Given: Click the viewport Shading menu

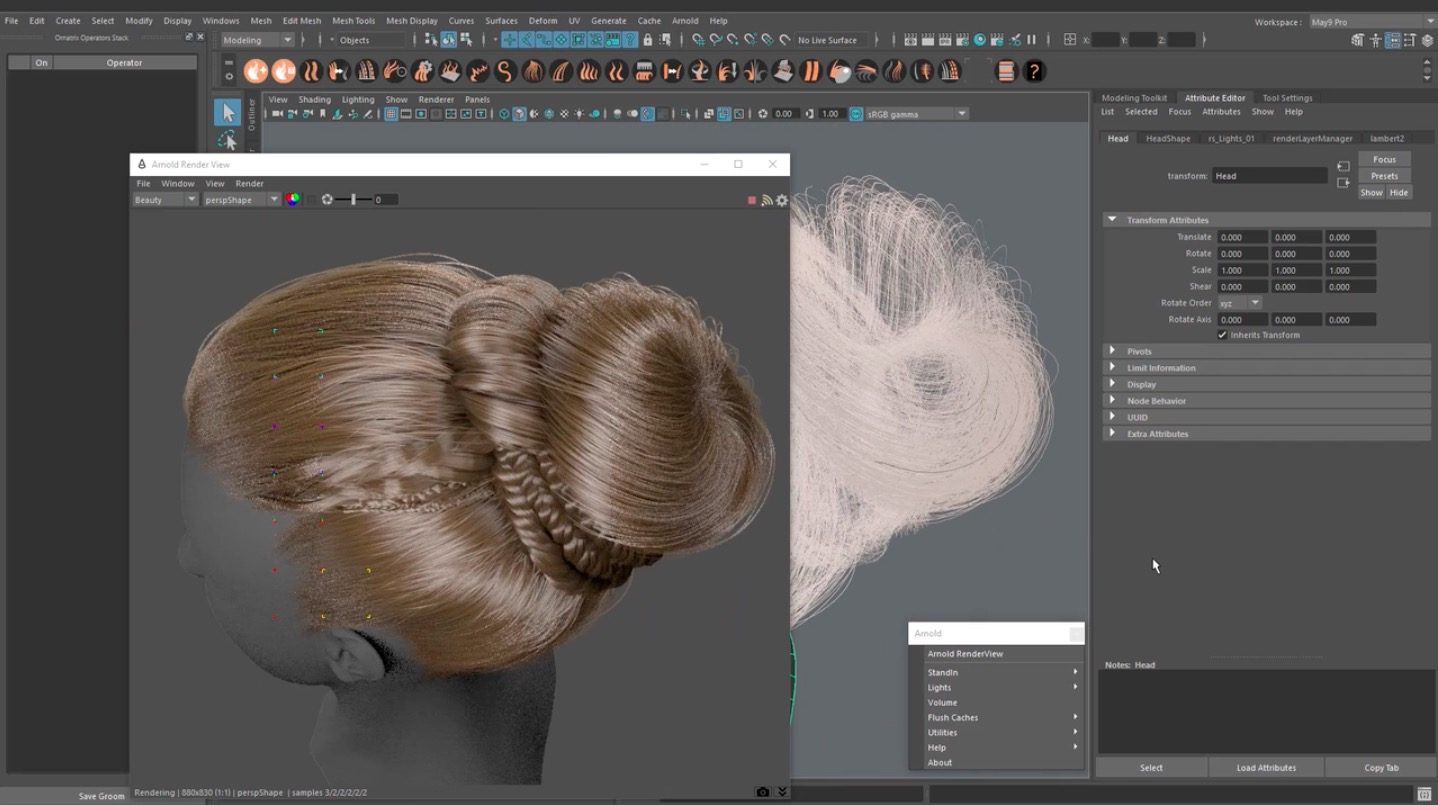Looking at the screenshot, I should [314, 100].
